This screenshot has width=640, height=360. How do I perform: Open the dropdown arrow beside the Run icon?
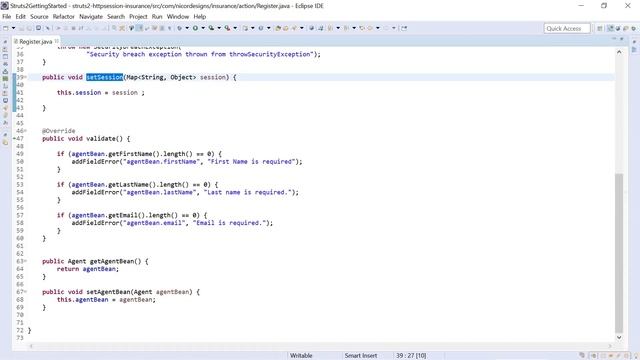tap(203, 28)
